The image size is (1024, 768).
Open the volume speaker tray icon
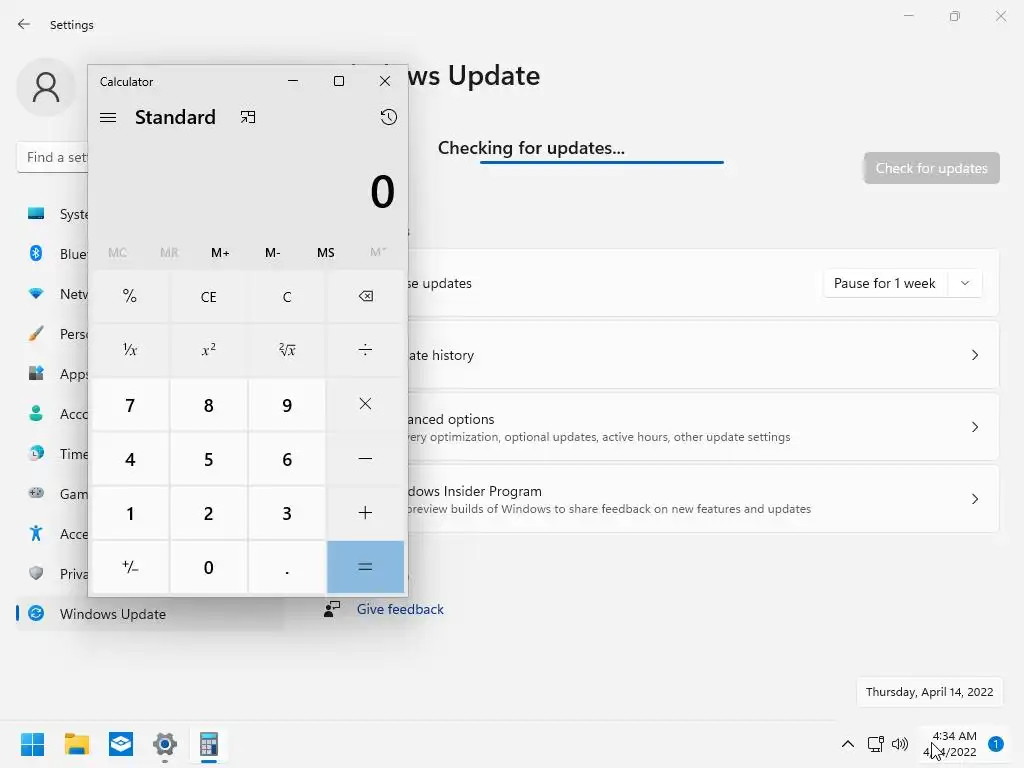pyautogui.click(x=900, y=744)
